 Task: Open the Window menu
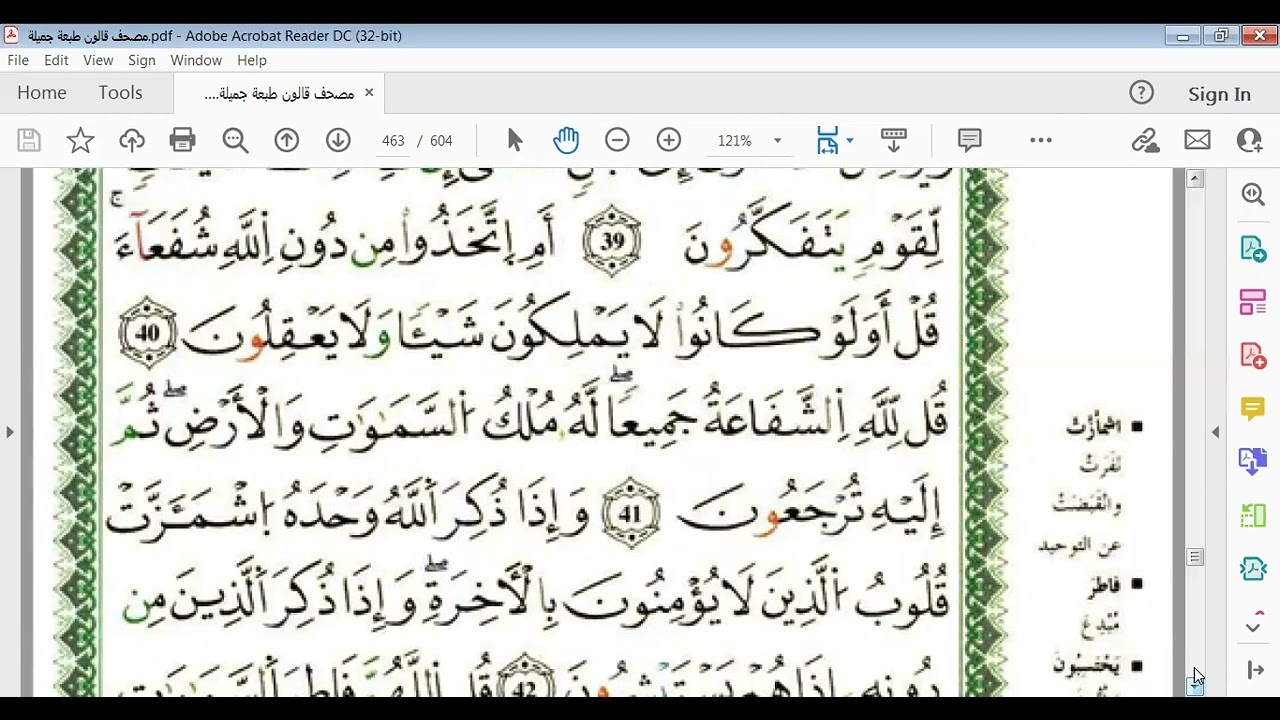[196, 60]
